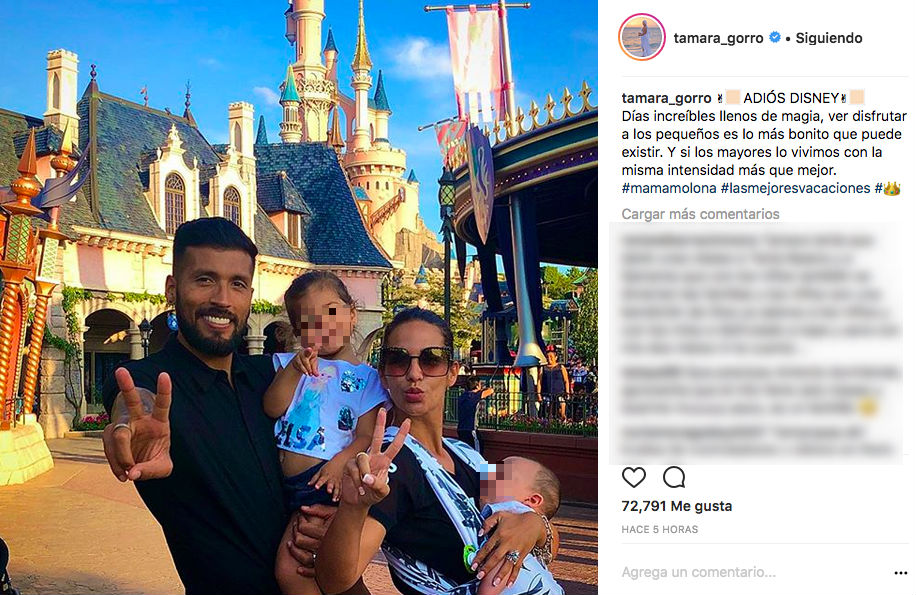916x595 pixels.
Task: Like the post with the heart icon
Action: 634,478
